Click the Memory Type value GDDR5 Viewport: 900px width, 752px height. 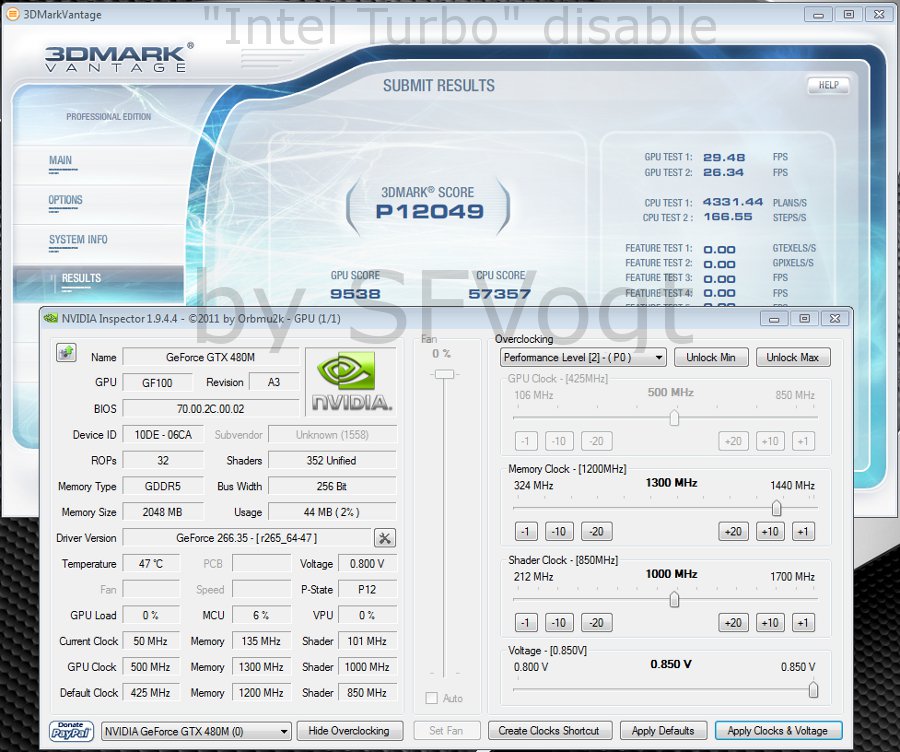point(163,486)
